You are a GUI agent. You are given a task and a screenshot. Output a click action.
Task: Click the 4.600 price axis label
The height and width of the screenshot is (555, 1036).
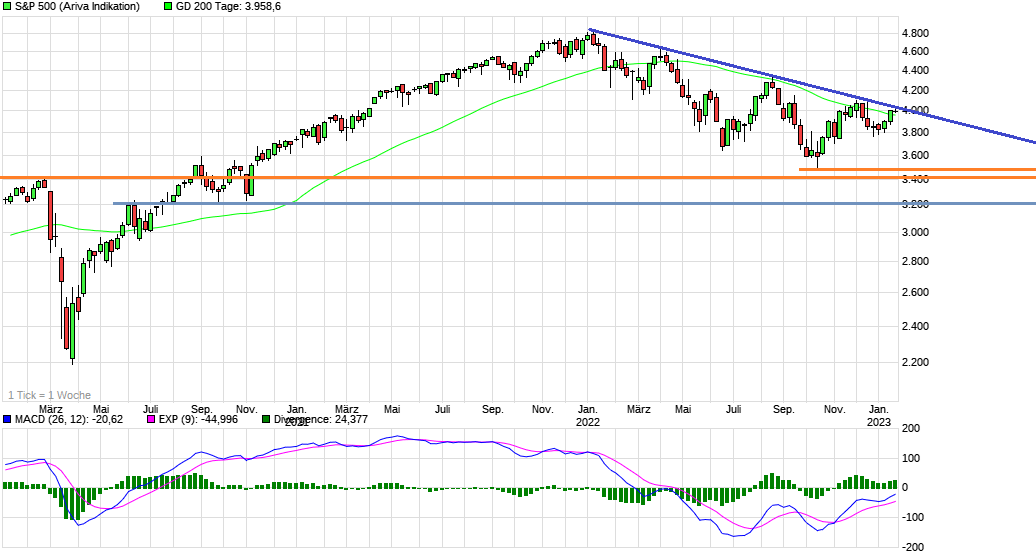tap(915, 51)
